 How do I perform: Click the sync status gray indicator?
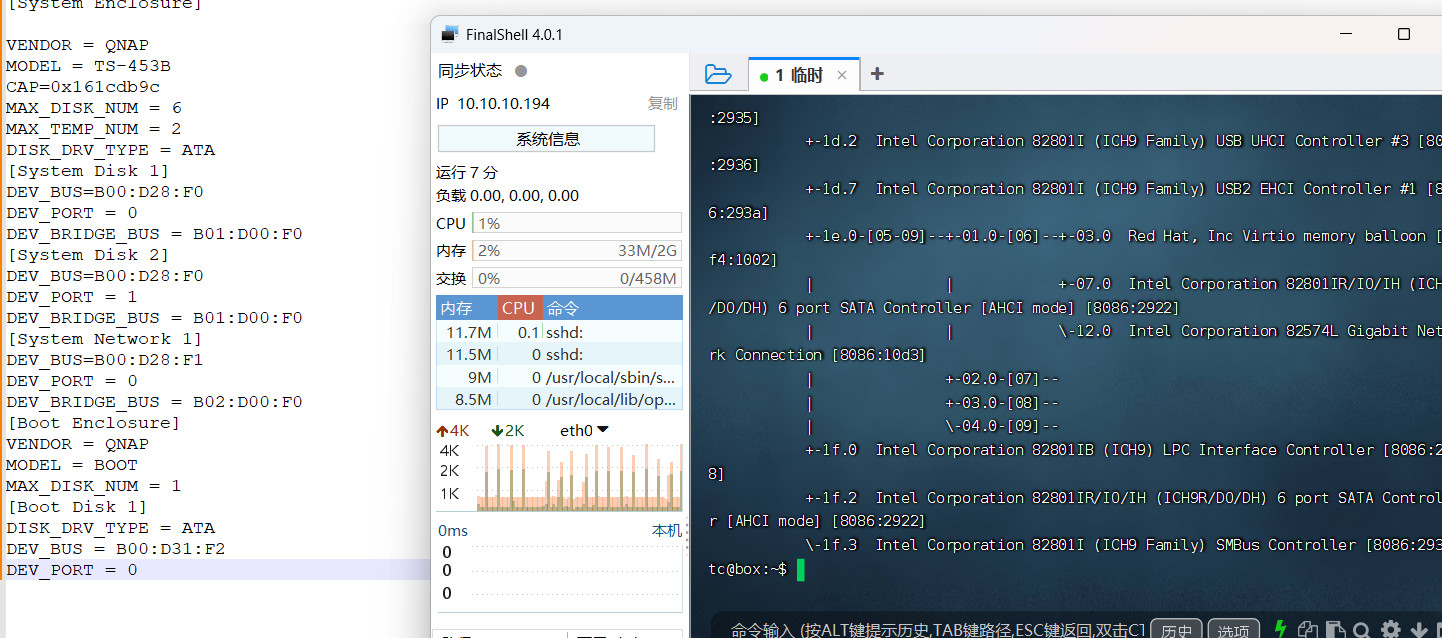coord(521,71)
